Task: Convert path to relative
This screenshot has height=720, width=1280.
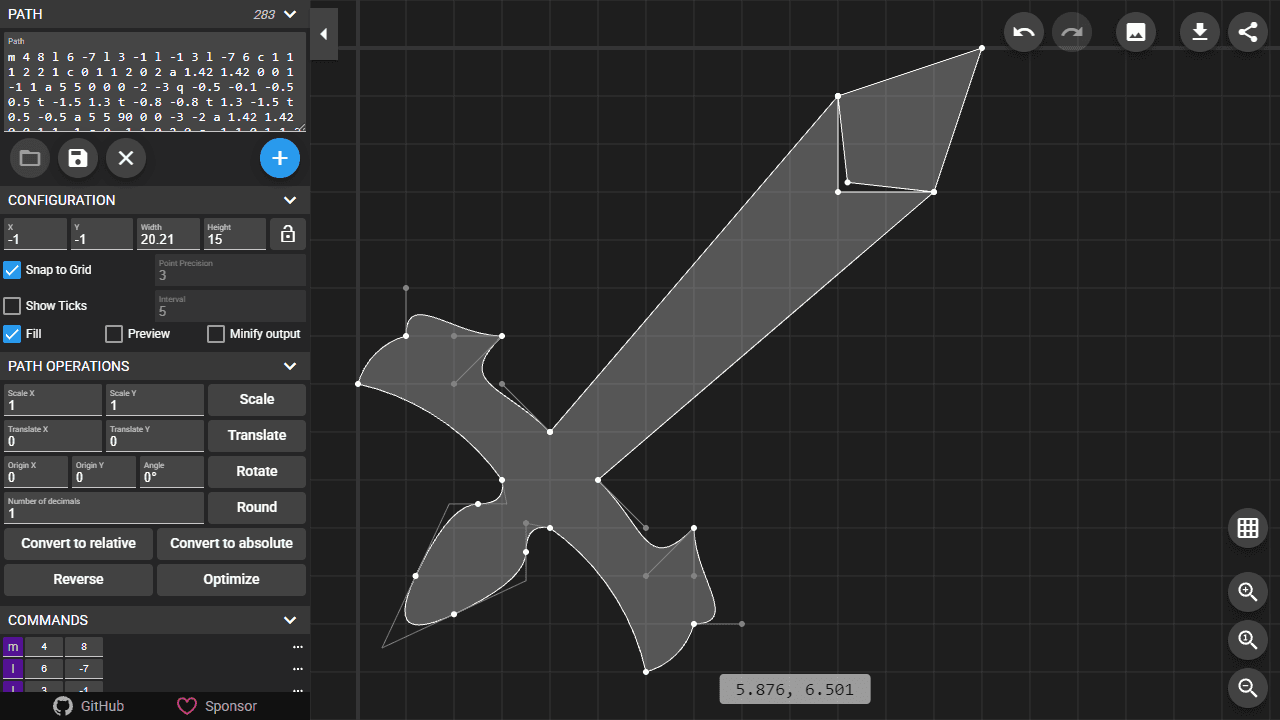Action: tap(78, 543)
